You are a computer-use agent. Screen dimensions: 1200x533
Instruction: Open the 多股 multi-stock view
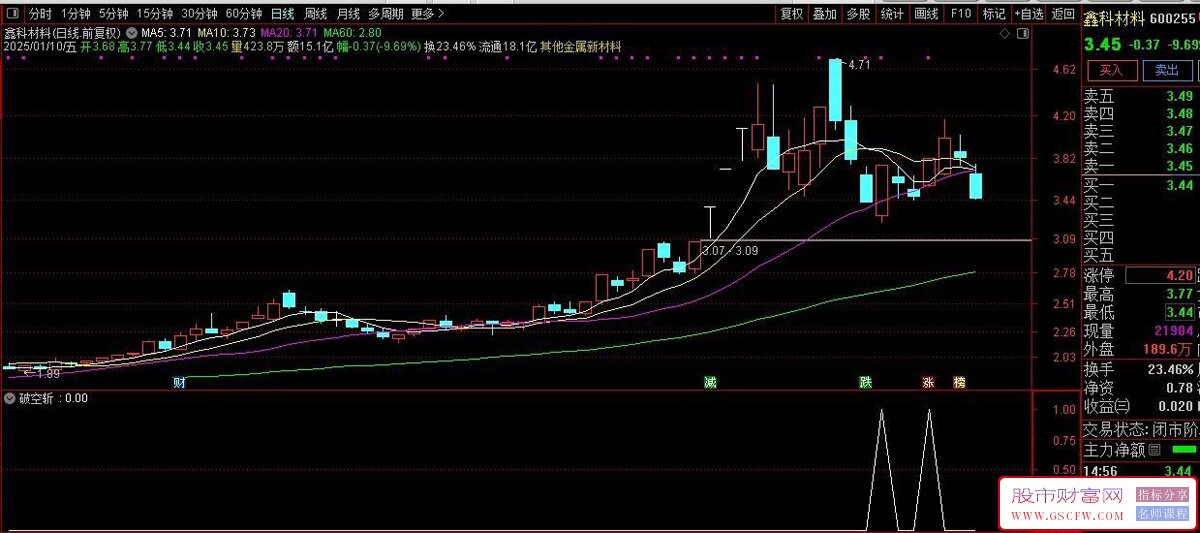point(858,14)
